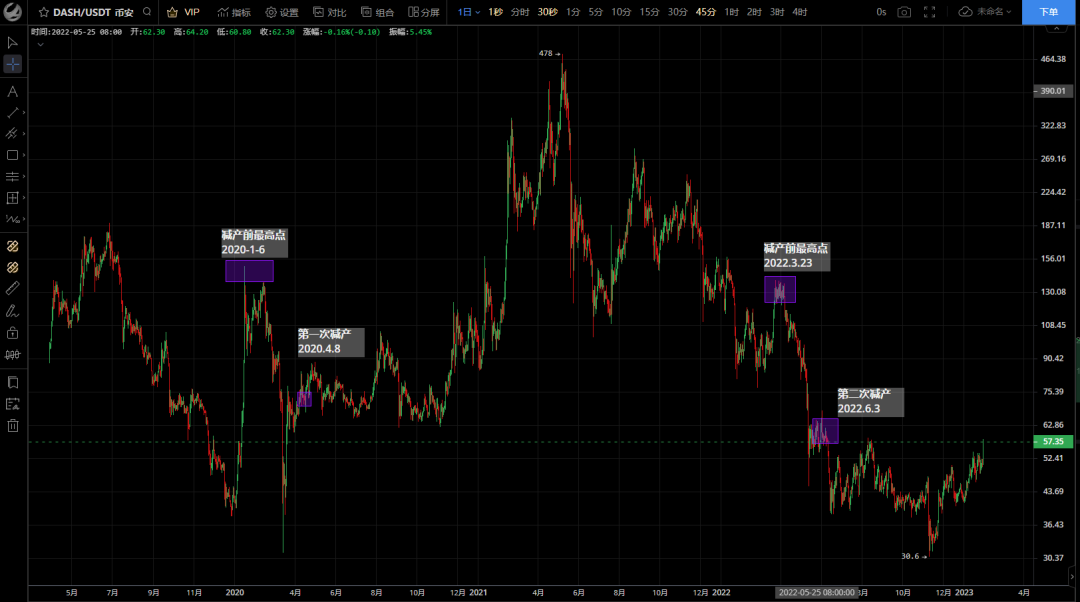1080x602 pixels.
Task: Select the crosshair cursor tool
Action: coord(13,64)
